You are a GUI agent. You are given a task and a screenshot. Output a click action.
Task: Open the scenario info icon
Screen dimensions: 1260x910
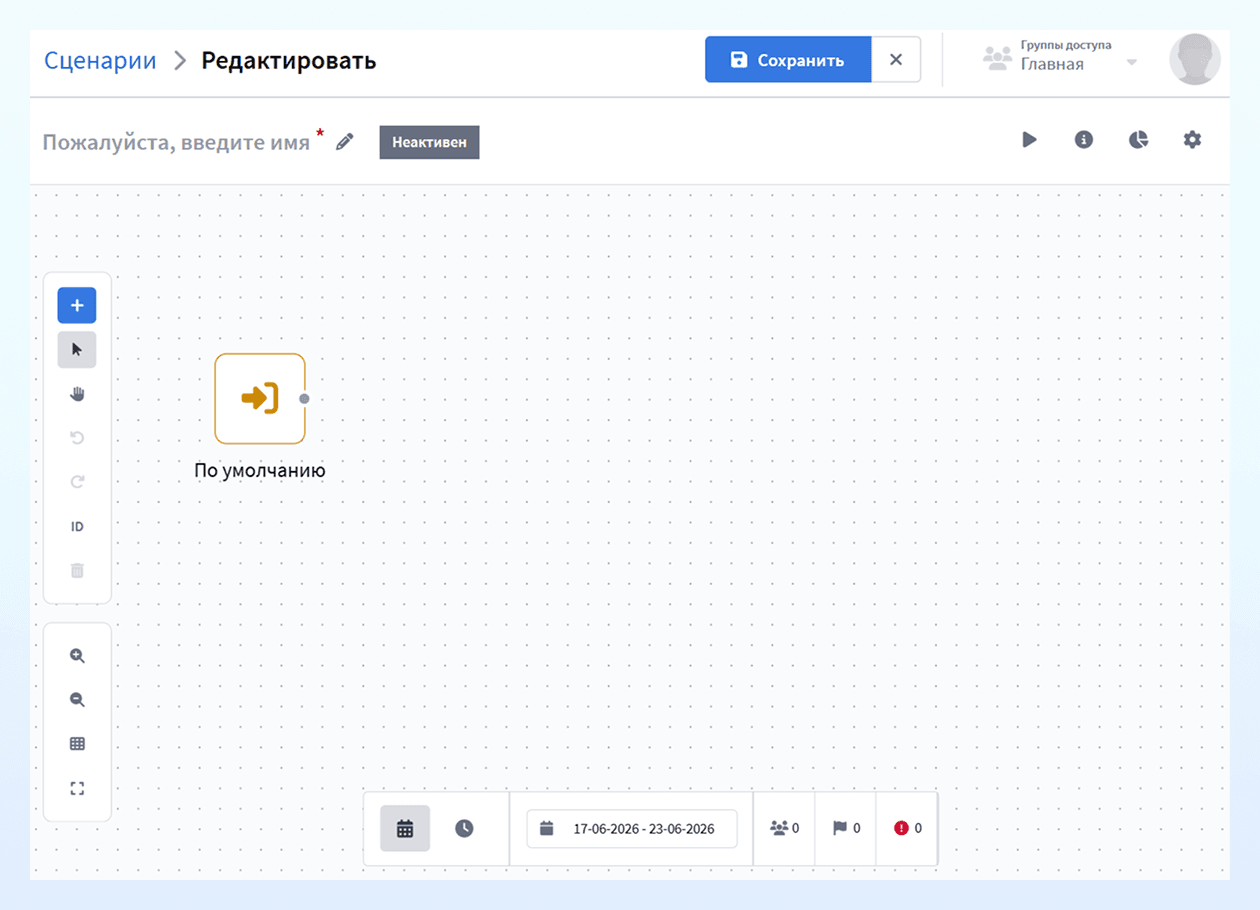click(1084, 140)
